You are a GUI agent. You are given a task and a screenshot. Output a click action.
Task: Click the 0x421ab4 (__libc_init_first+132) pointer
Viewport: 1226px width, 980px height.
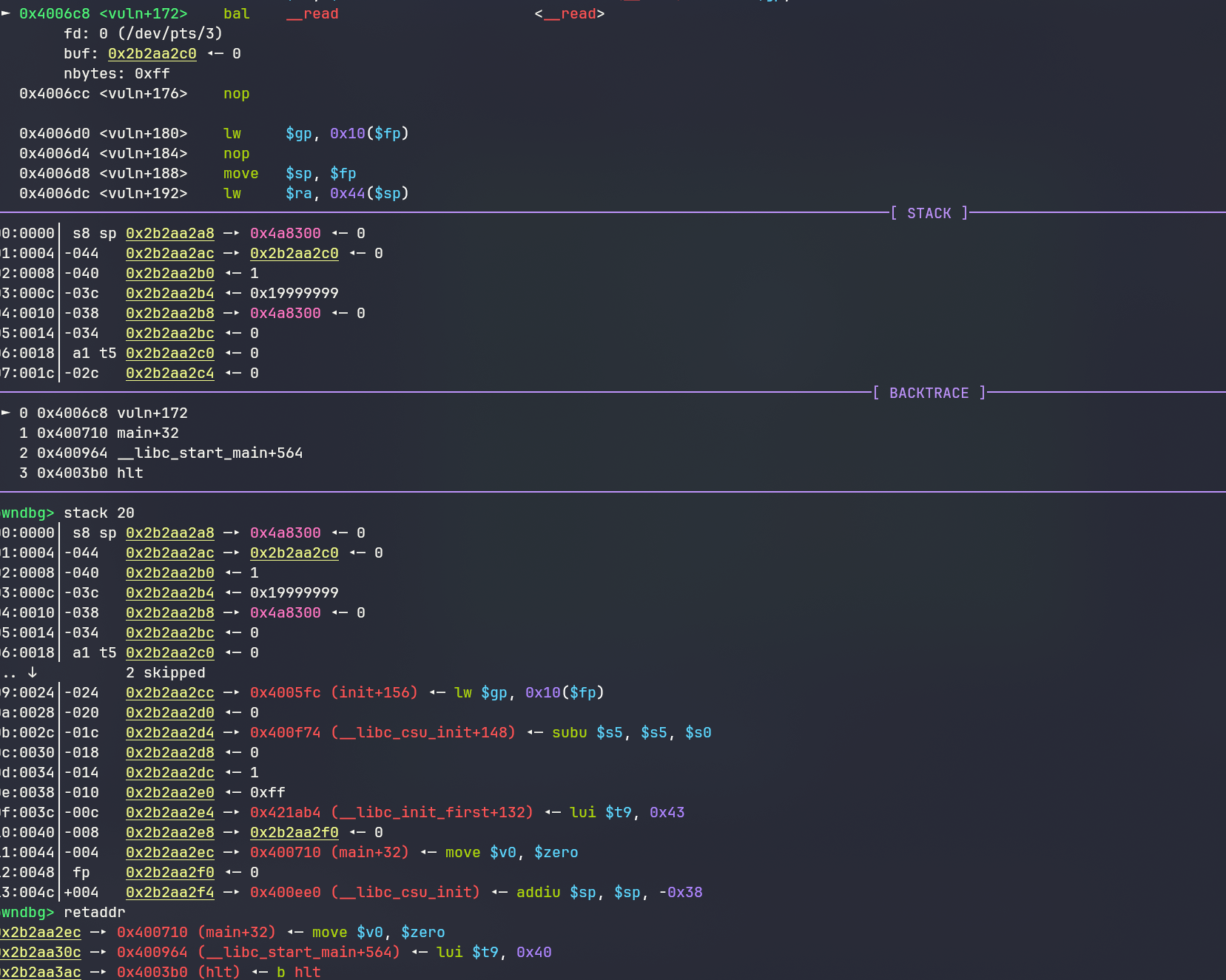tap(391, 812)
